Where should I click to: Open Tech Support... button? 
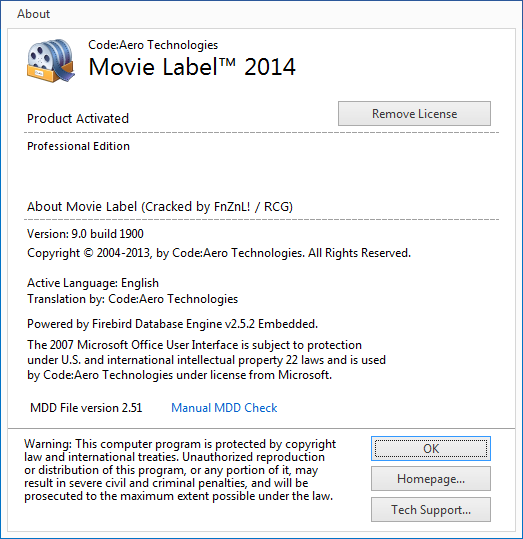[x=431, y=509]
